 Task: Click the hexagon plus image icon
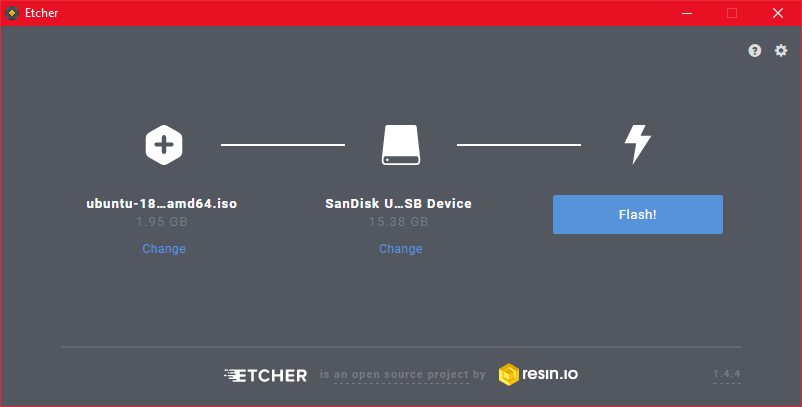164,145
